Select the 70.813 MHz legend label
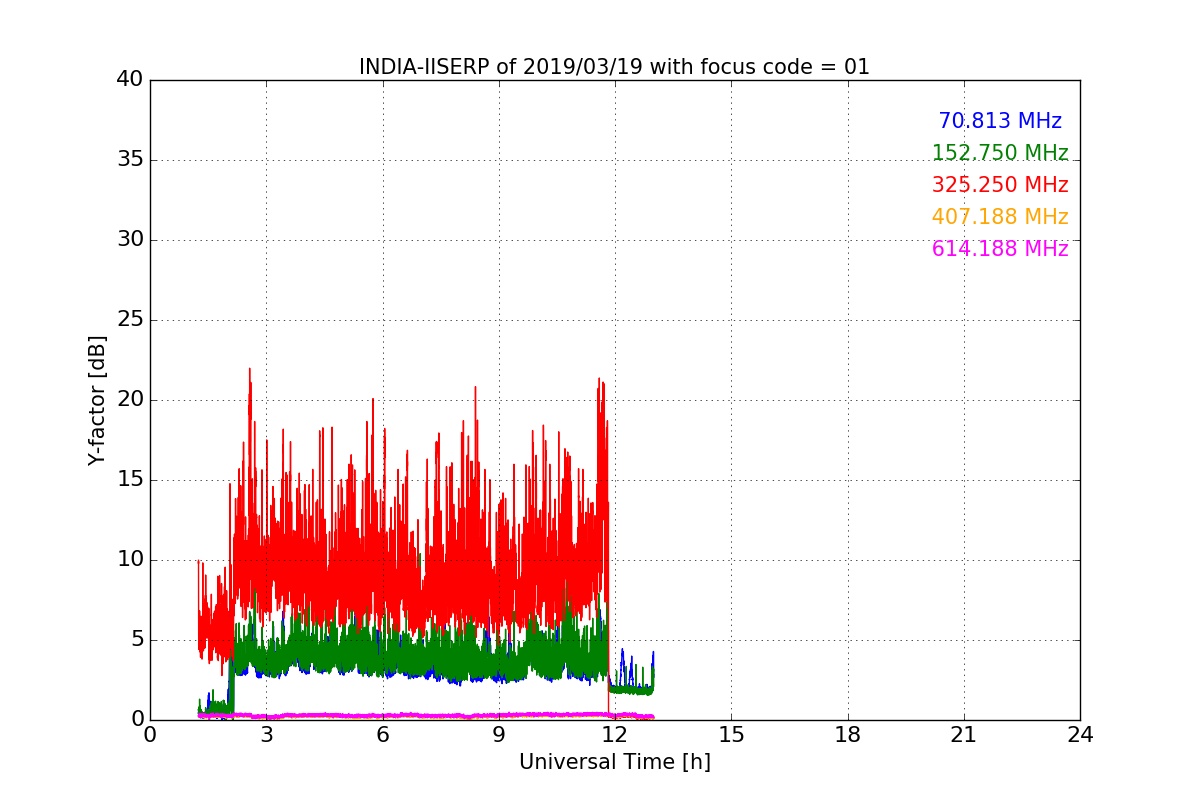 (x=1000, y=121)
